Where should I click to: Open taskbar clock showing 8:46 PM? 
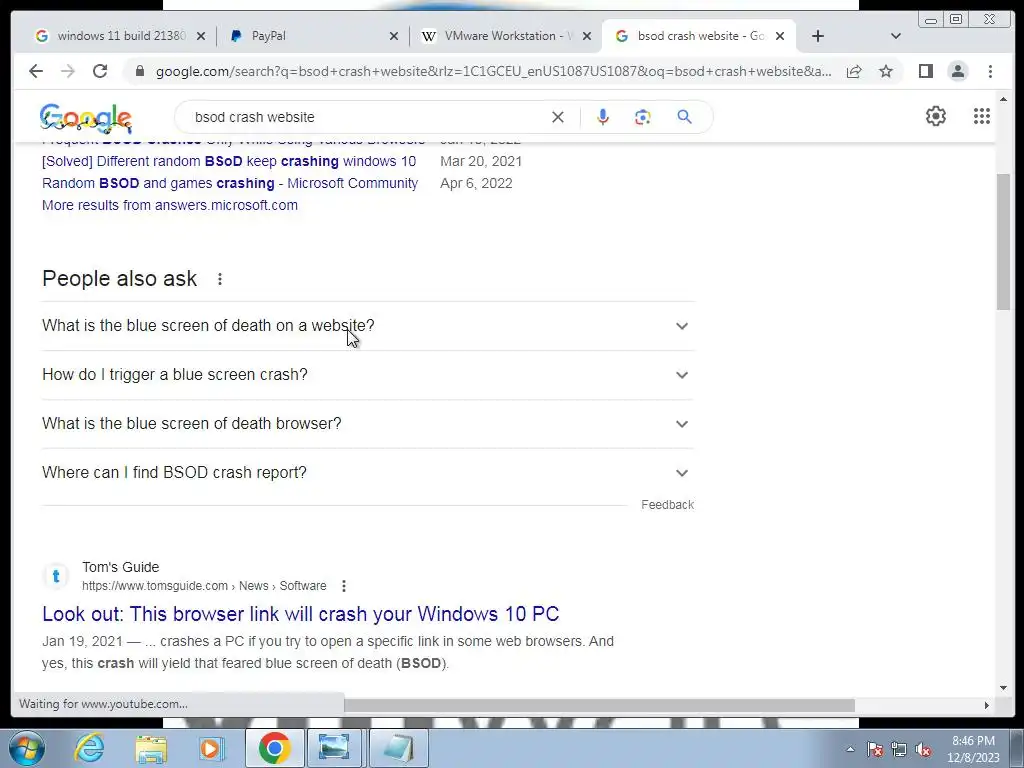tap(973, 749)
